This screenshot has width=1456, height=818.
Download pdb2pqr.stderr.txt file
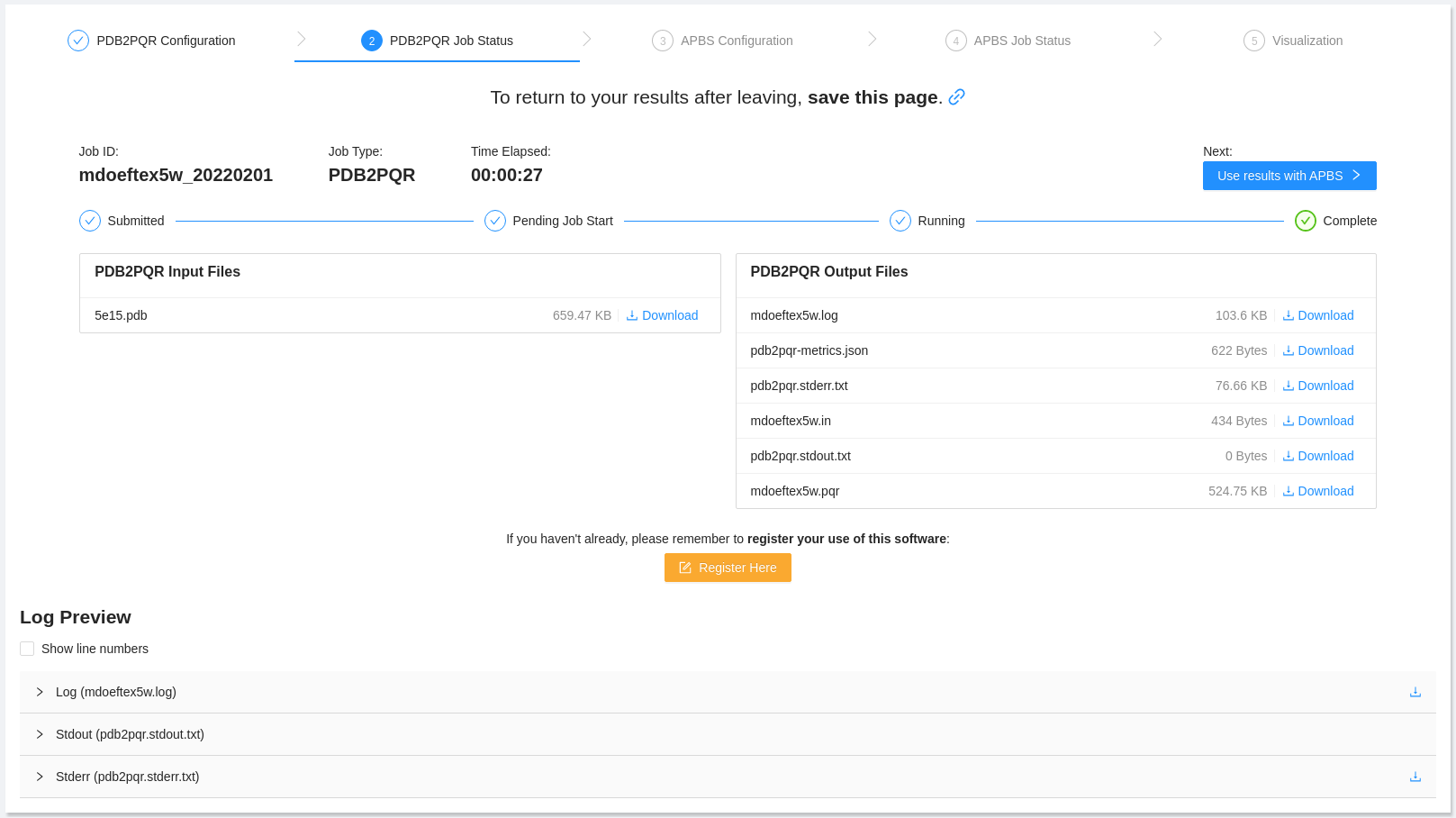1318,386
